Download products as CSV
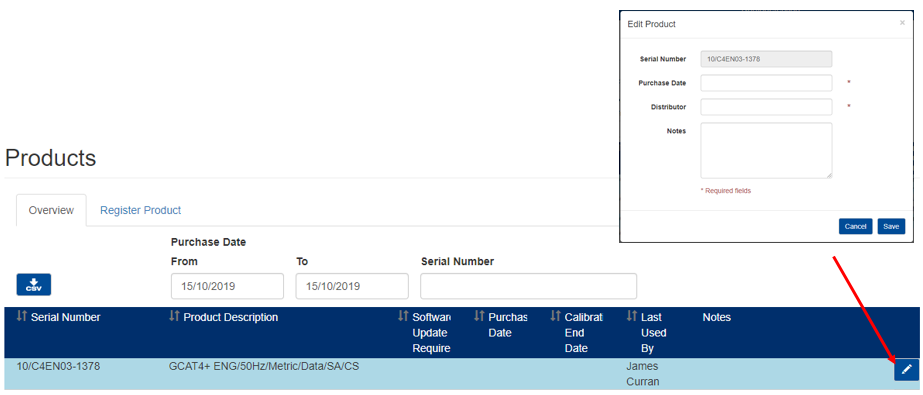This screenshot has width=923, height=395. pos(34,284)
